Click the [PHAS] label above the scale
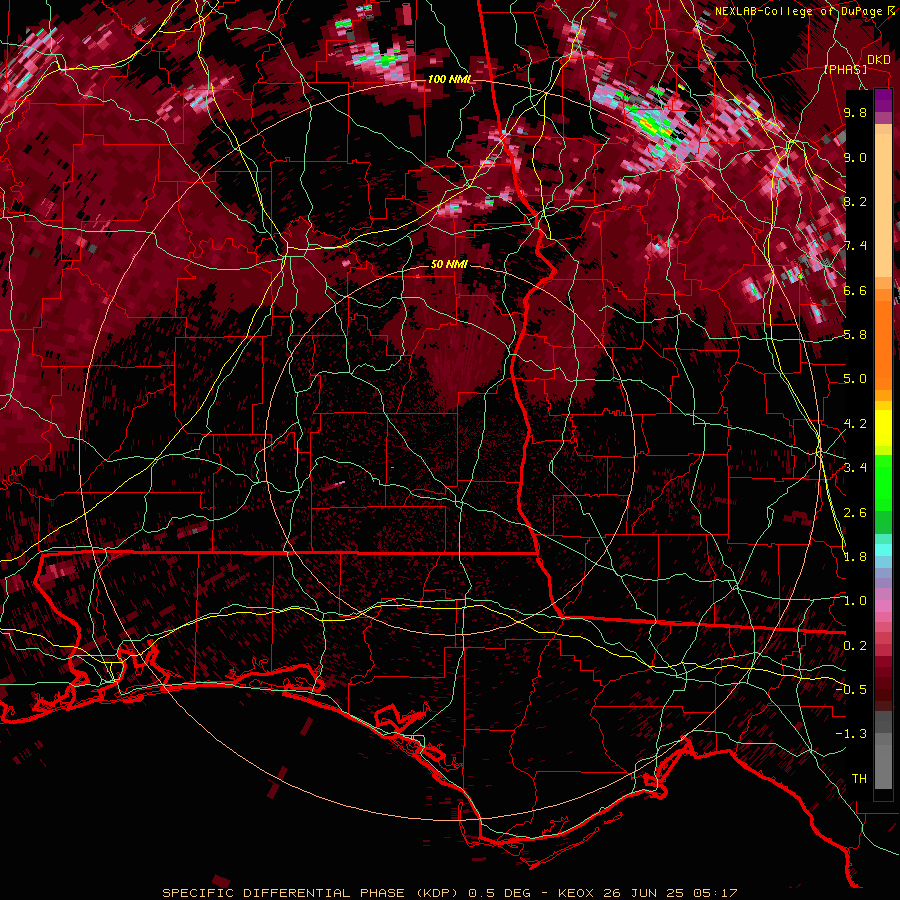 pyautogui.click(x=845, y=70)
